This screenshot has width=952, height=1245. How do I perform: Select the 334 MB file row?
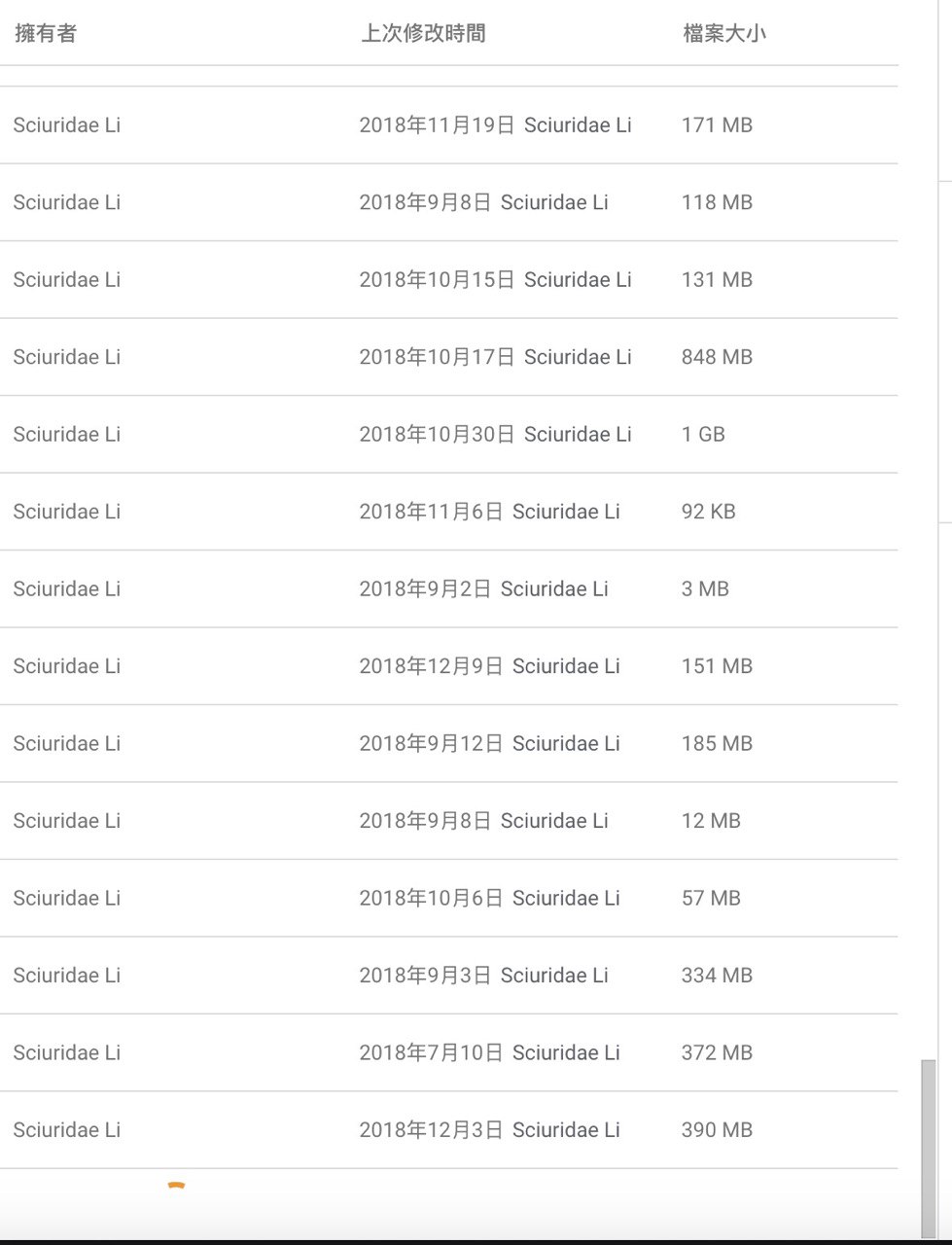448,976
